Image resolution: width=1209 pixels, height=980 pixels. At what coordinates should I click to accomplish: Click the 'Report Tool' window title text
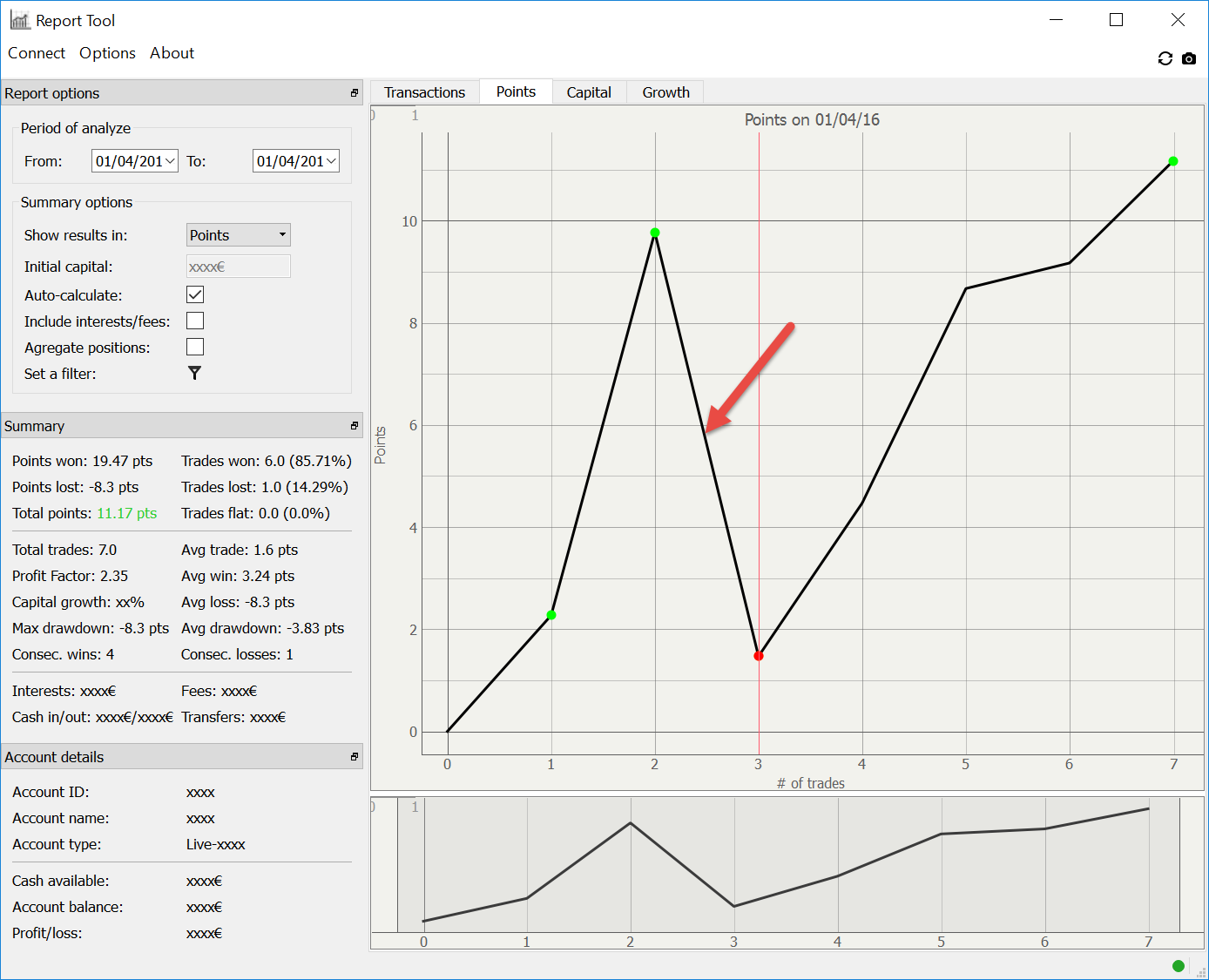pyautogui.click(x=76, y=20)
